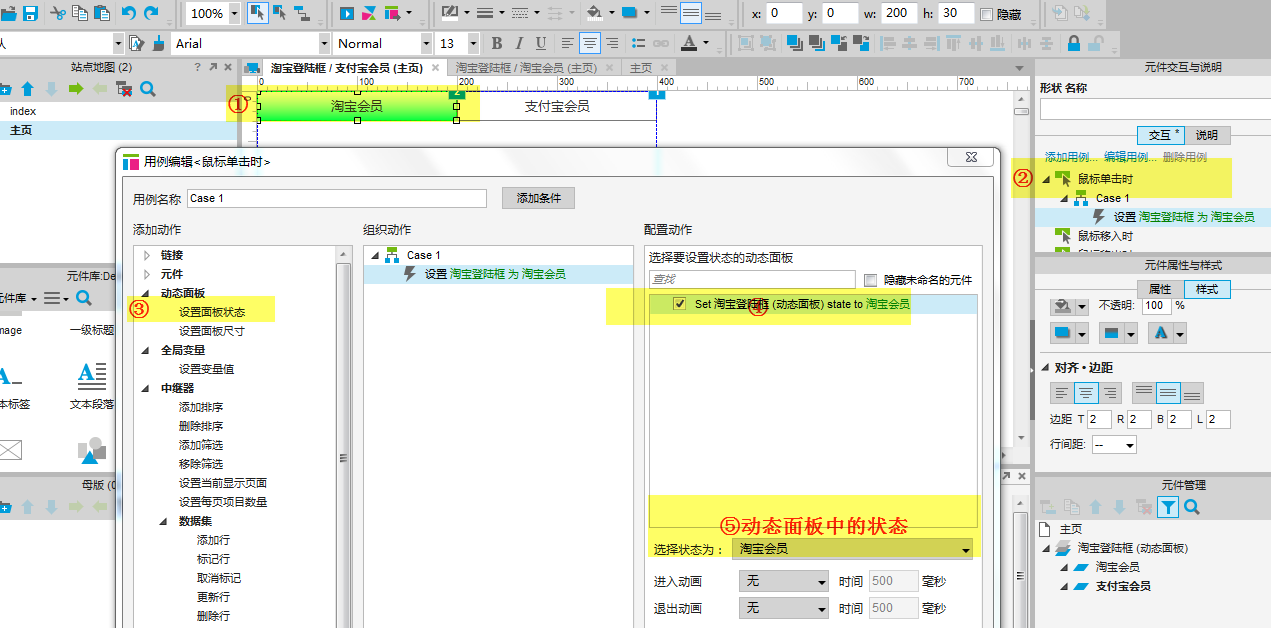Expand the 元件 action category
This screenshot has width=1271, height=628.
148,274
